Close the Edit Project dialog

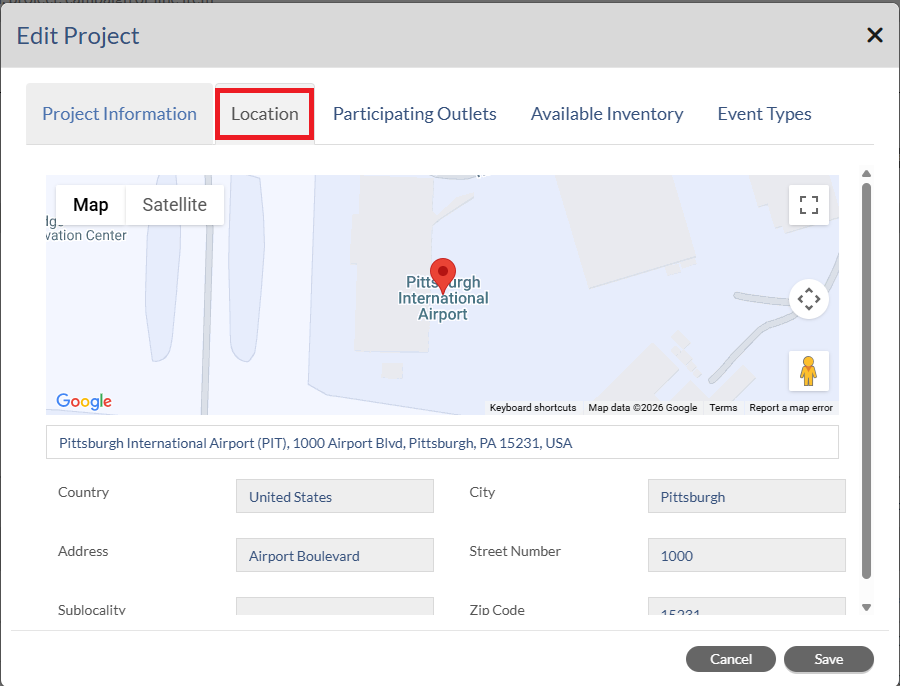pos(874,36)
